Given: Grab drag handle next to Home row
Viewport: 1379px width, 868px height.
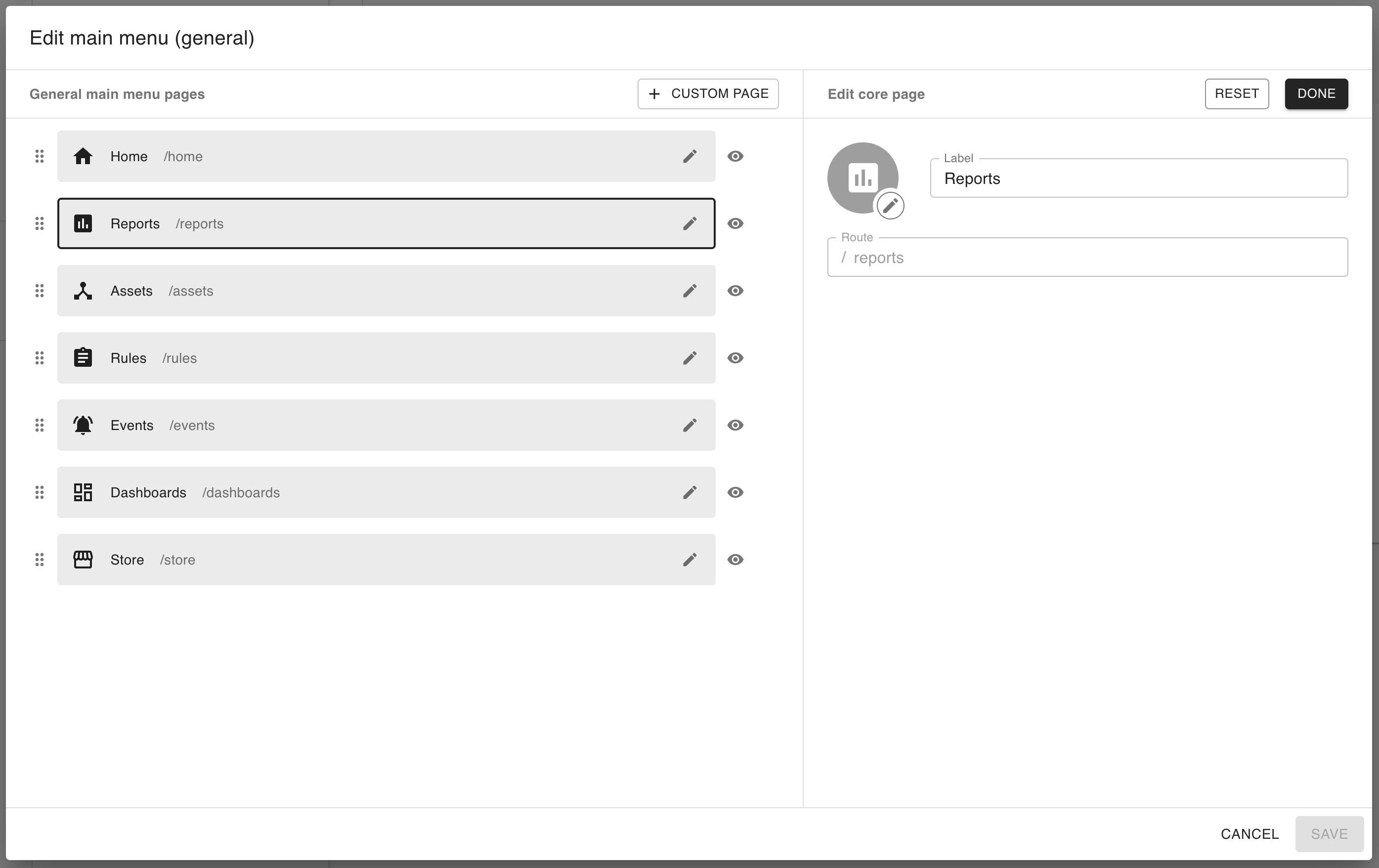Looking at the screenshot, I should [x=40, y=156].
